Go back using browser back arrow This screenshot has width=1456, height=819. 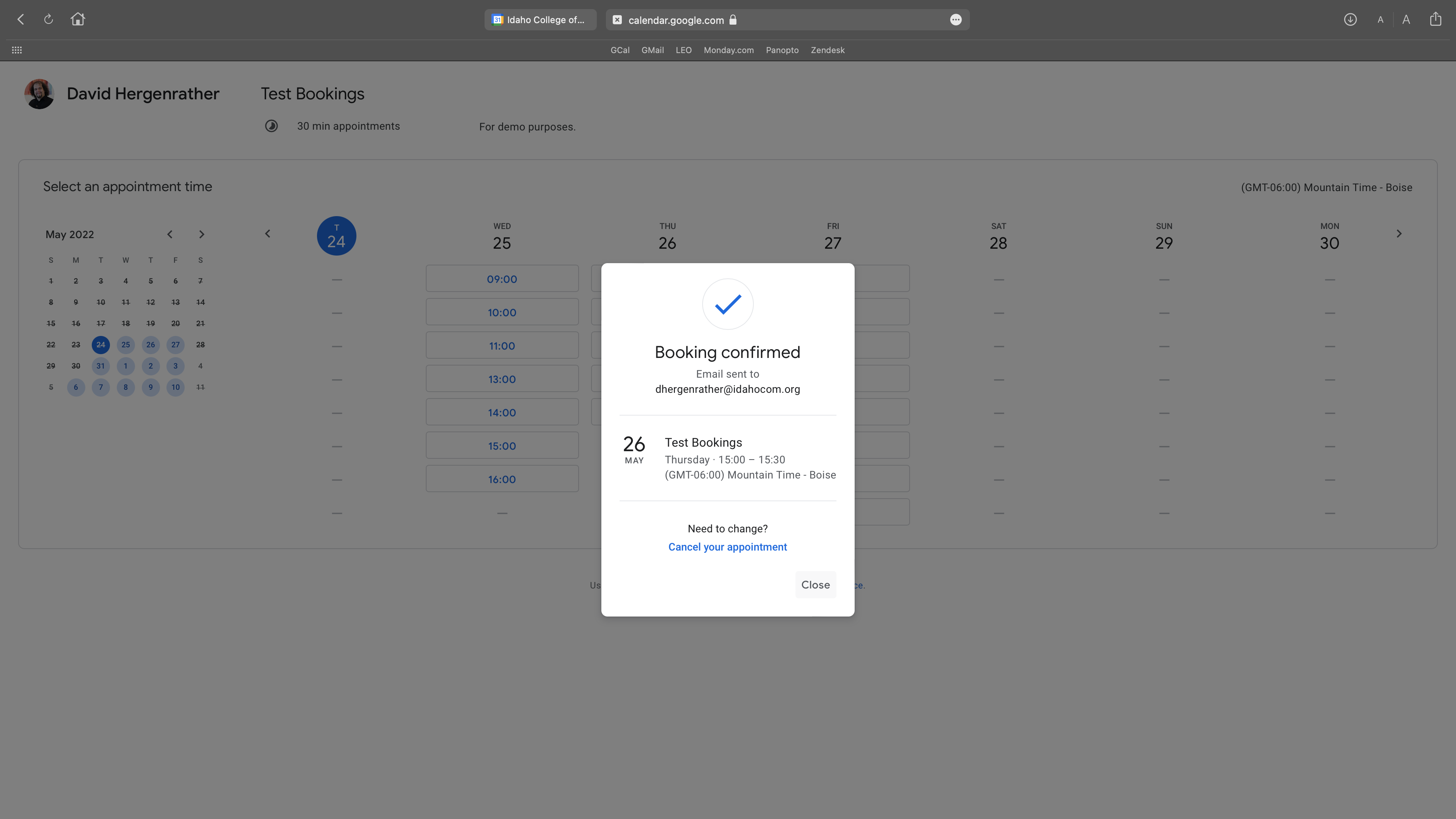click(x=21, y=20)
